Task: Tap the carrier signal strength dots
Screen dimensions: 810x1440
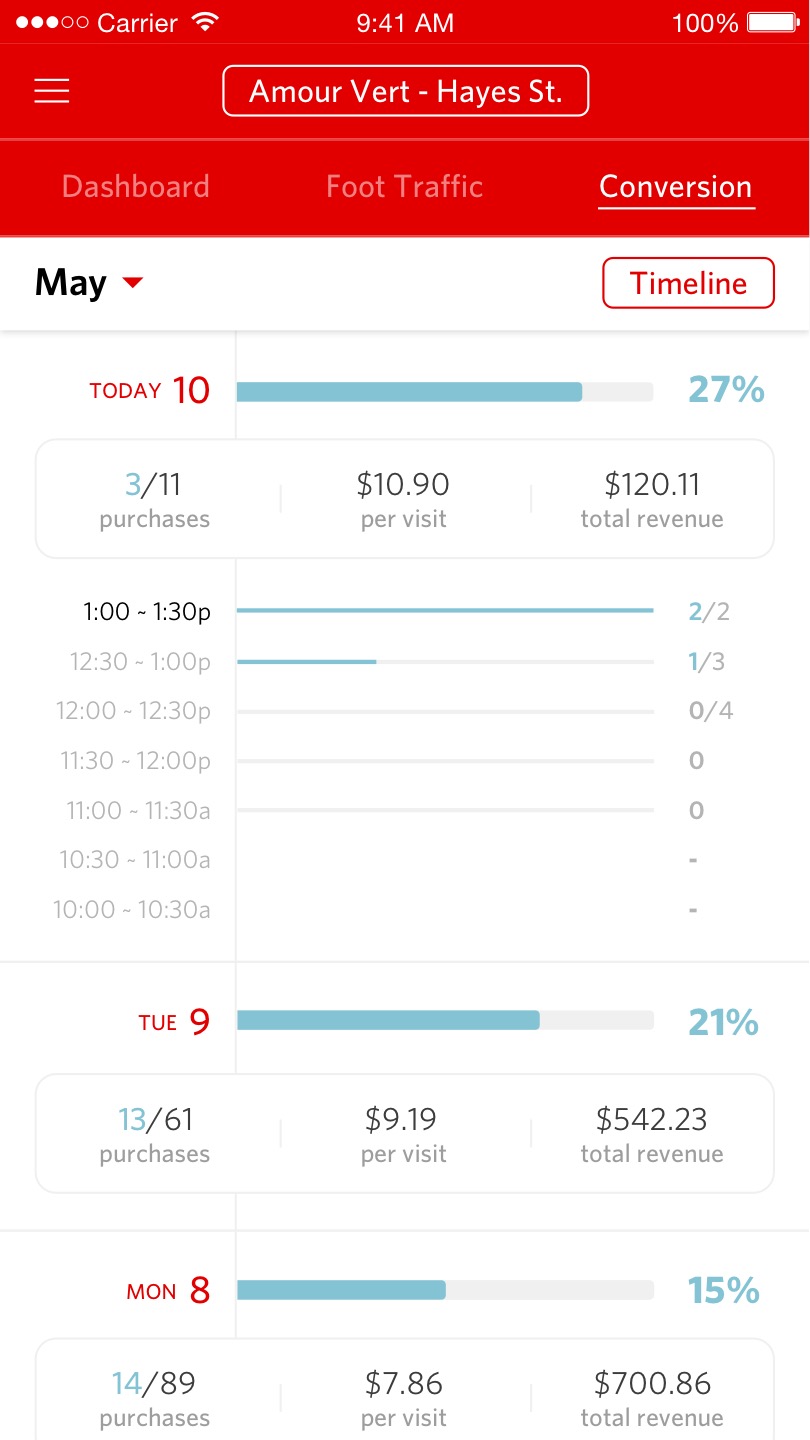Action: coord(52,22)
